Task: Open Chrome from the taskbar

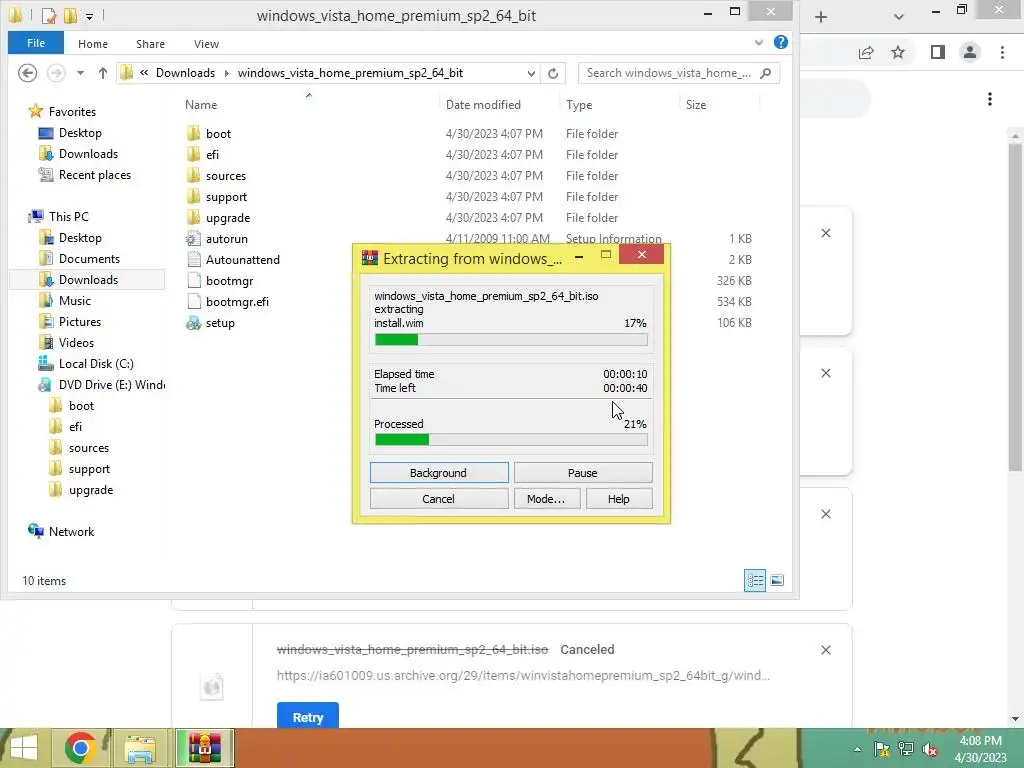Action: [x=81, y=748]
